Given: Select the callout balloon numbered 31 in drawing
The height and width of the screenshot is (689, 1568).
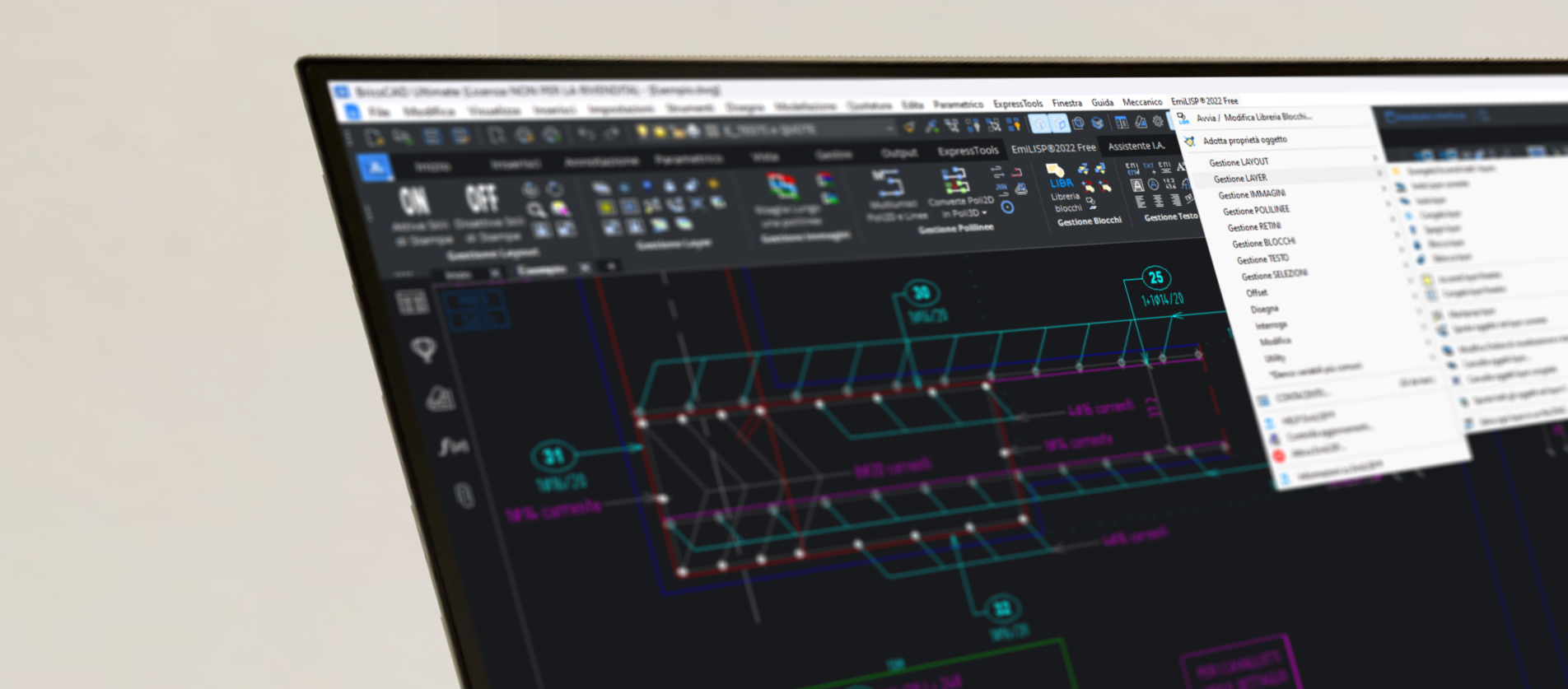Looking at the screenshot, I should [553, 455].
